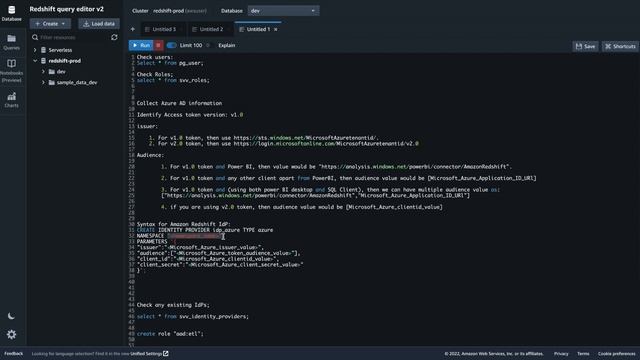Open Cookie preferences
The height and width of the screenshot is (360, 640).
(x=617, y=353)
